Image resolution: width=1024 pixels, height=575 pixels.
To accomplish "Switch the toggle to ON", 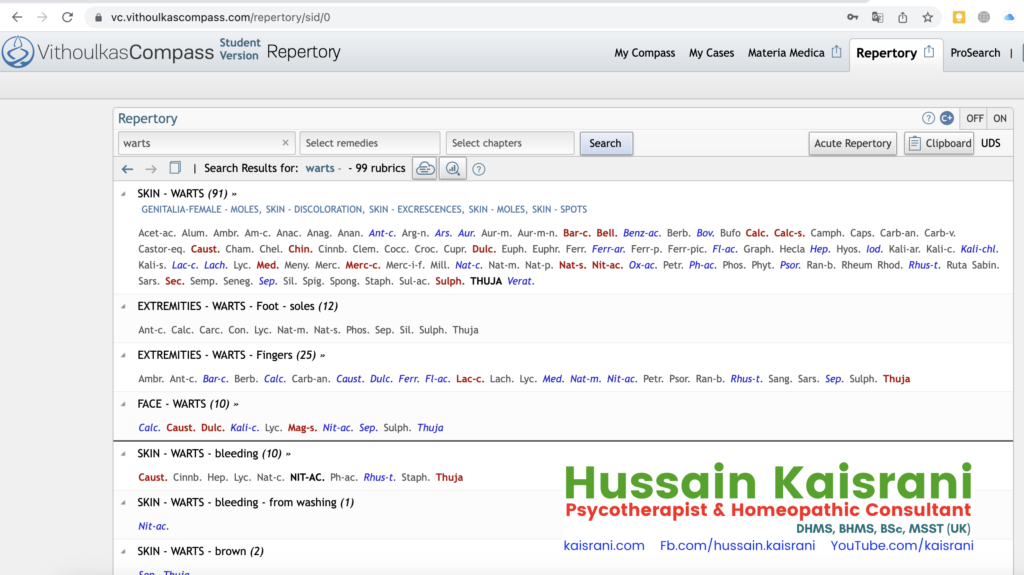I will click(x=1000, y=118).
